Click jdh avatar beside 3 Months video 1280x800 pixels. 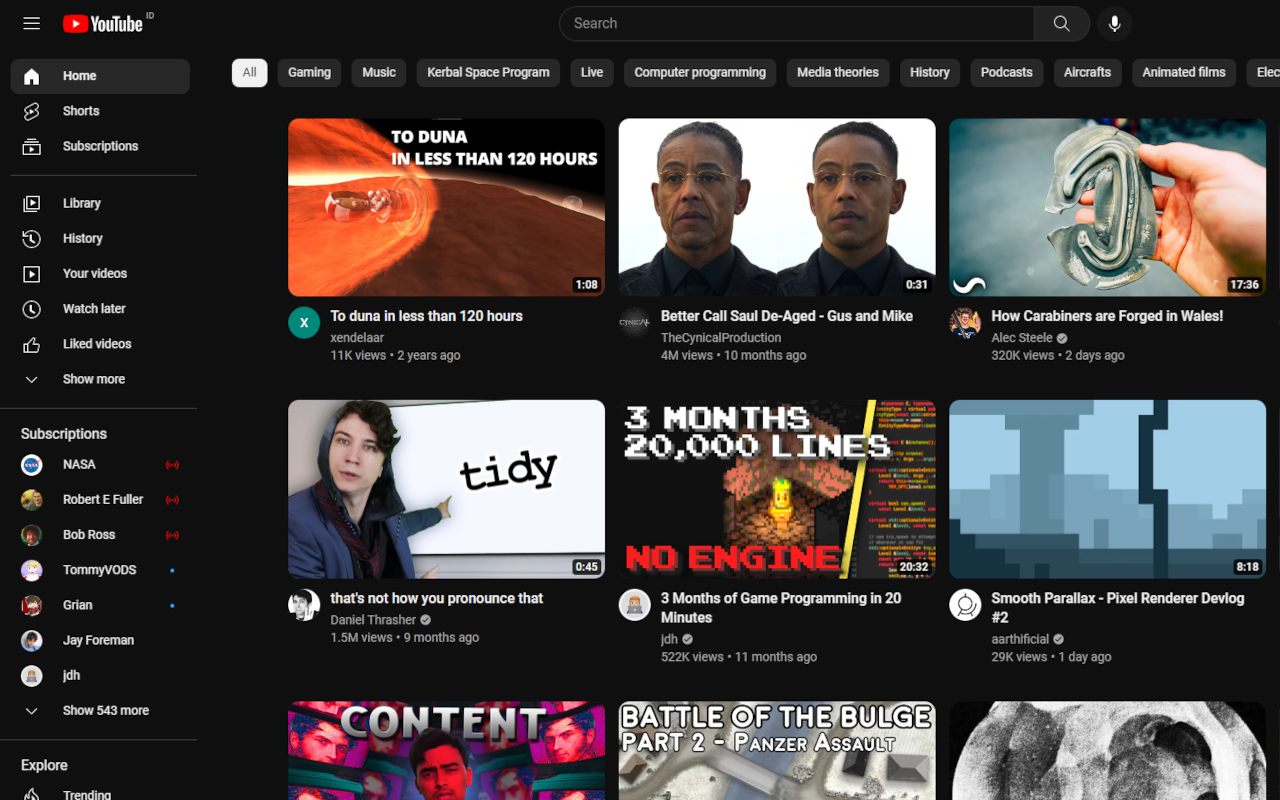tap(635, 605)
